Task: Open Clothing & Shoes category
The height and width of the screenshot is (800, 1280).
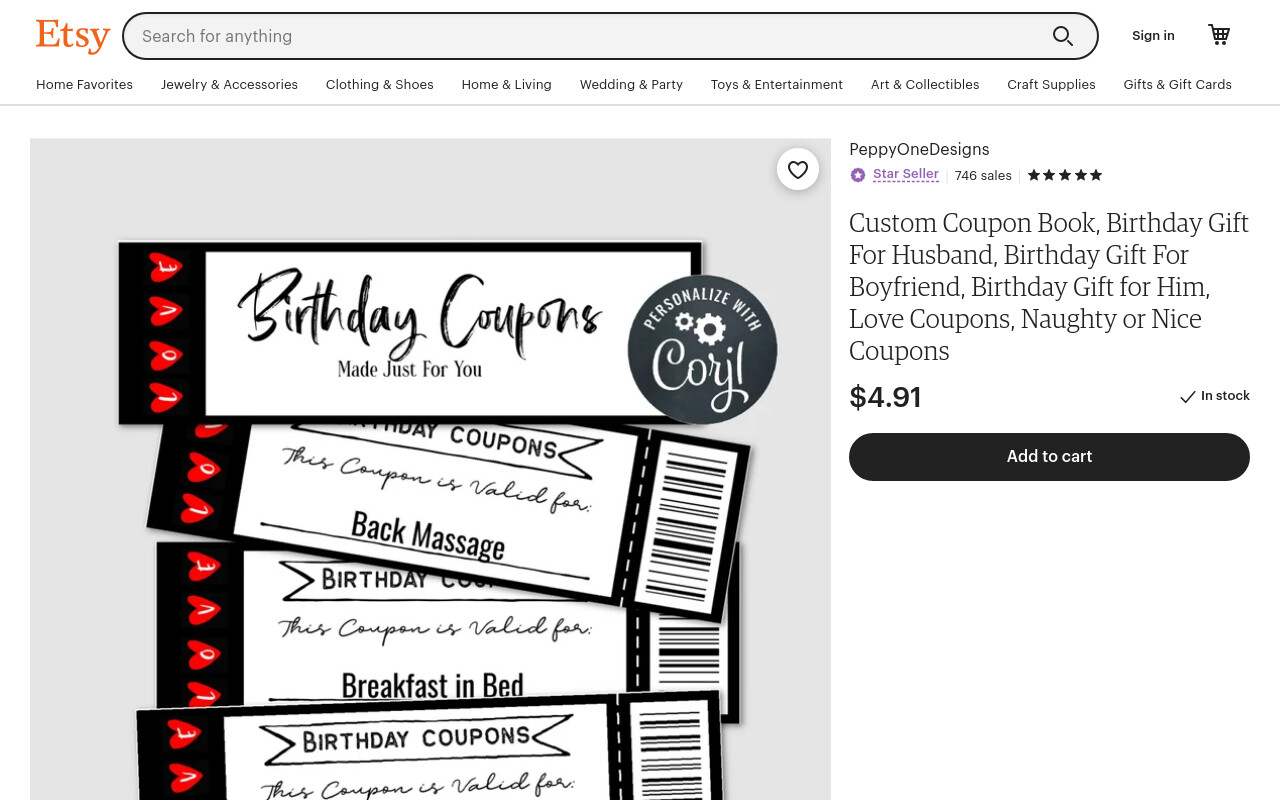Action: pyautogui.click(x=380, y=85)
